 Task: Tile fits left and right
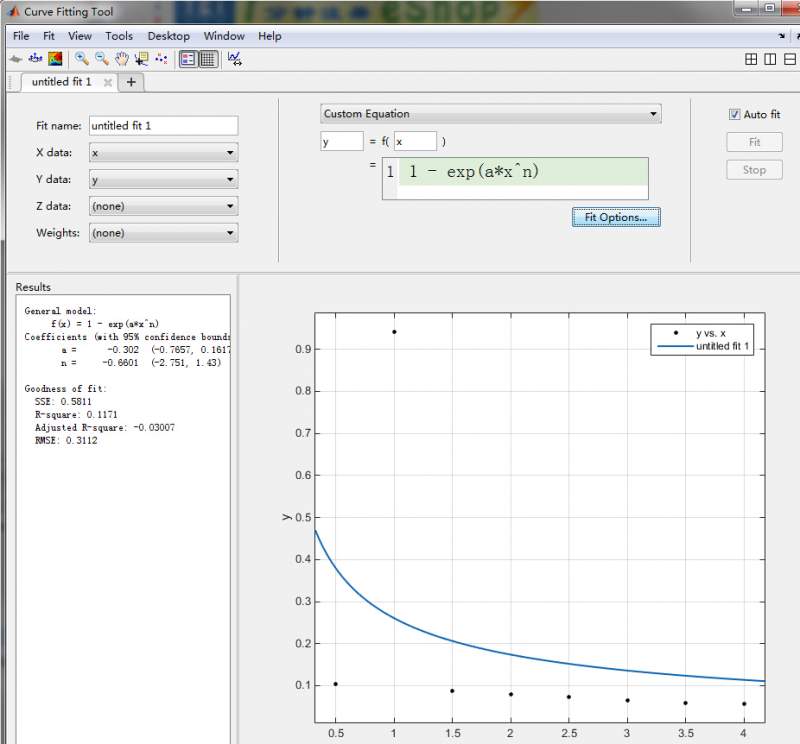(771, 59)
